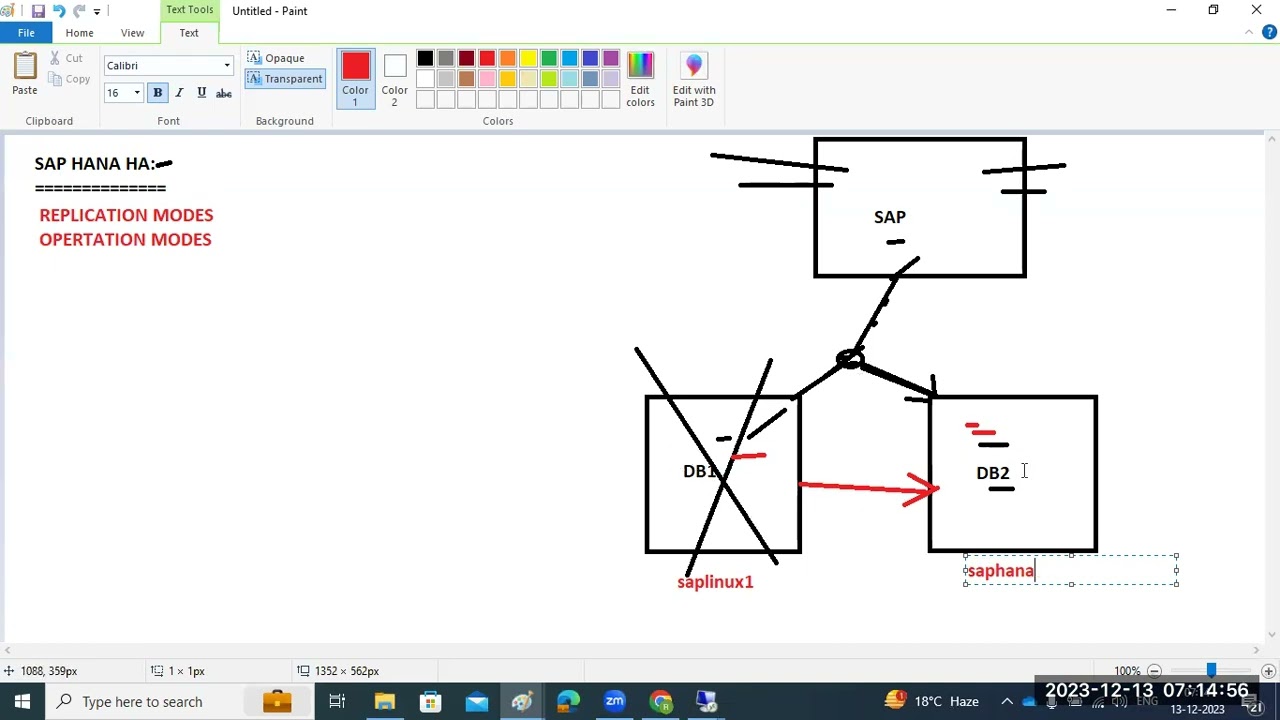1280x720 pixels.
Task: Click the zoom in plus button
Action: [x=1268, y=671]
